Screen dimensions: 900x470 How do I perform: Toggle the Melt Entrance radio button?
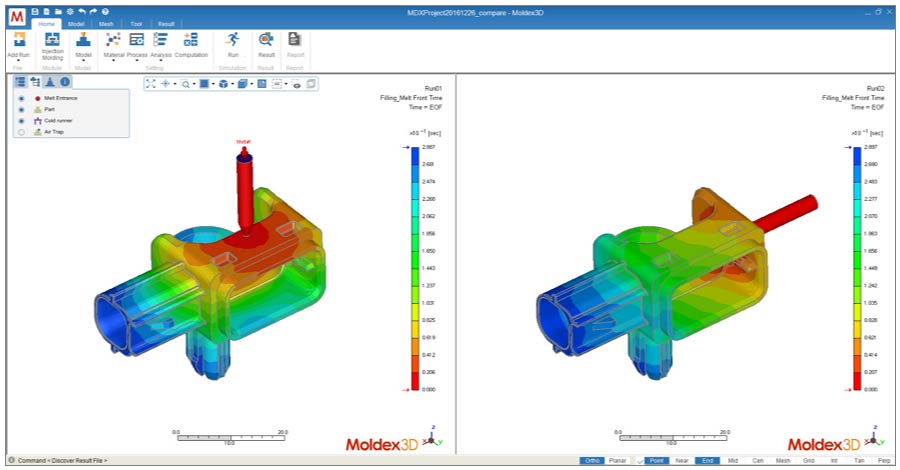click(22, 98)
